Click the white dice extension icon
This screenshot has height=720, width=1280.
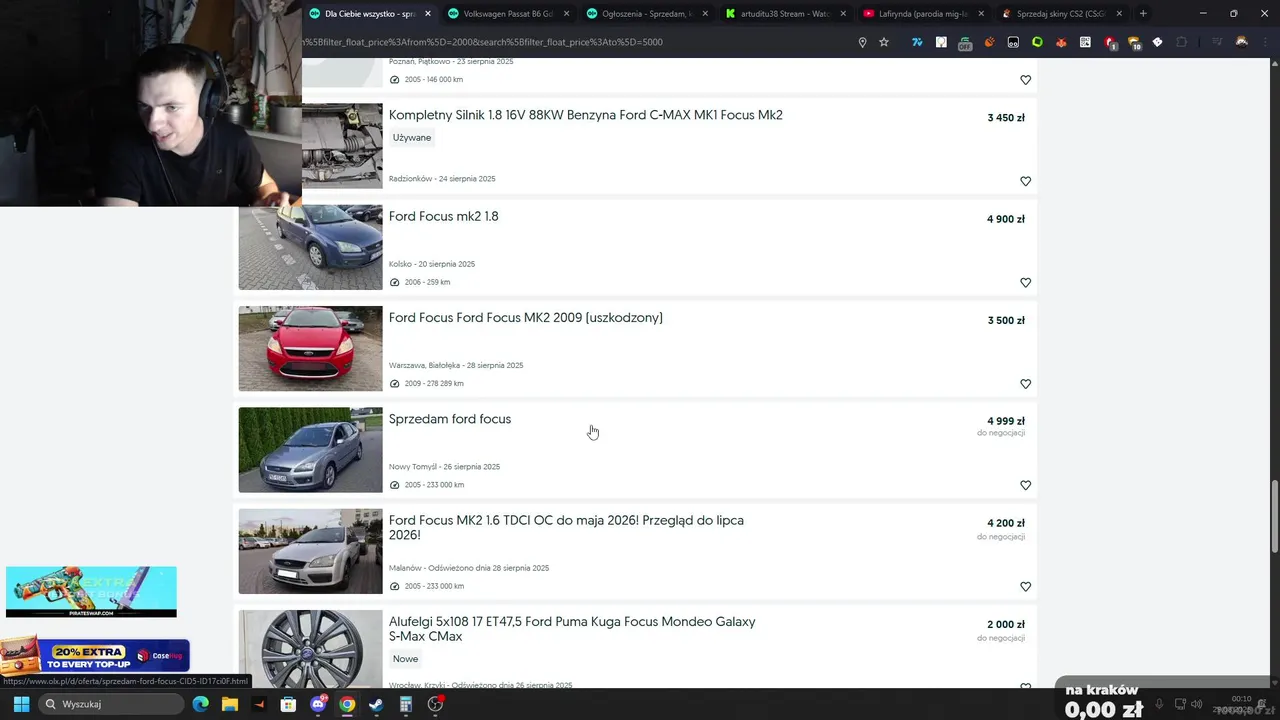(1157, 42)
